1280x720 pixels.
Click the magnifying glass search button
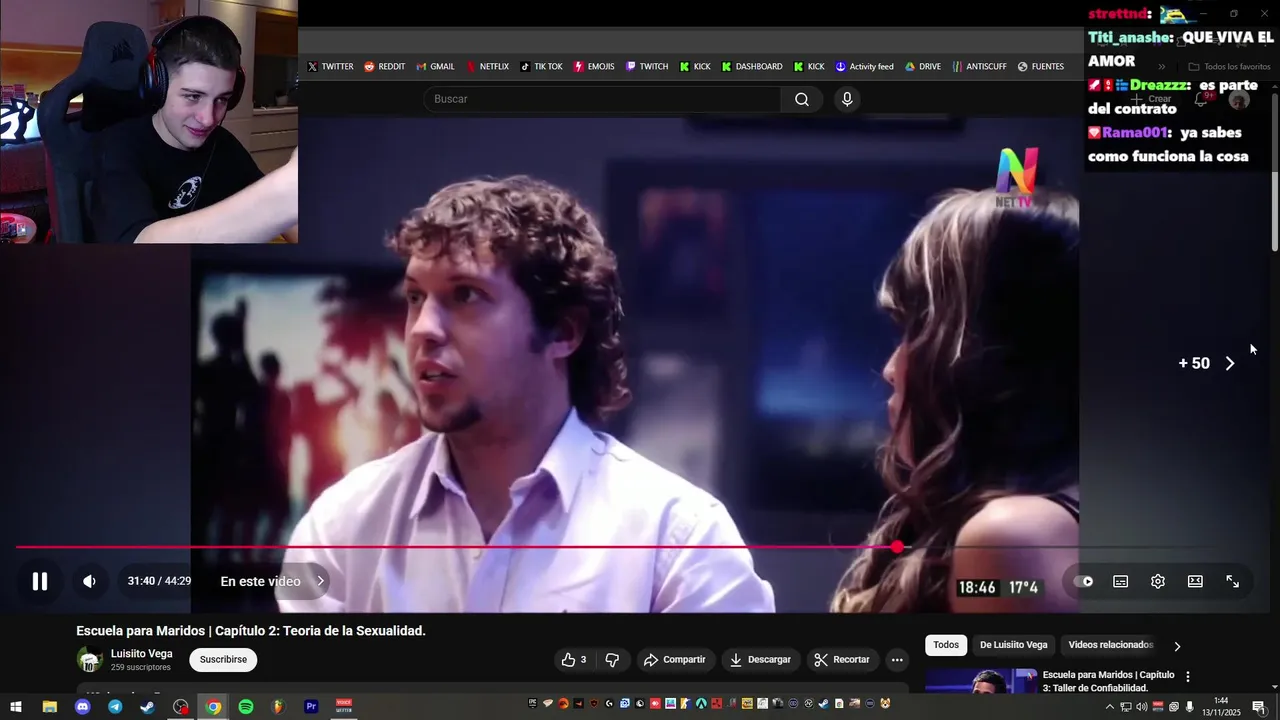pyautogui.click(x=802, y=99)
